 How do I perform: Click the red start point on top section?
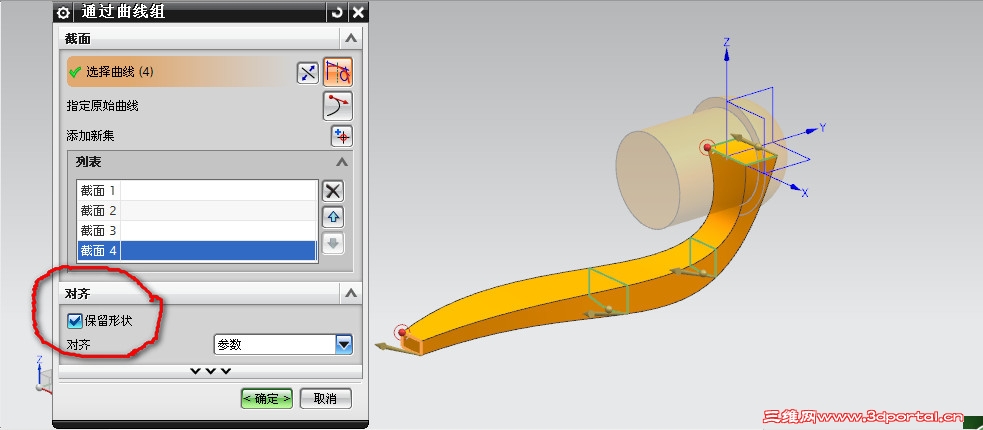click(707, 147)
